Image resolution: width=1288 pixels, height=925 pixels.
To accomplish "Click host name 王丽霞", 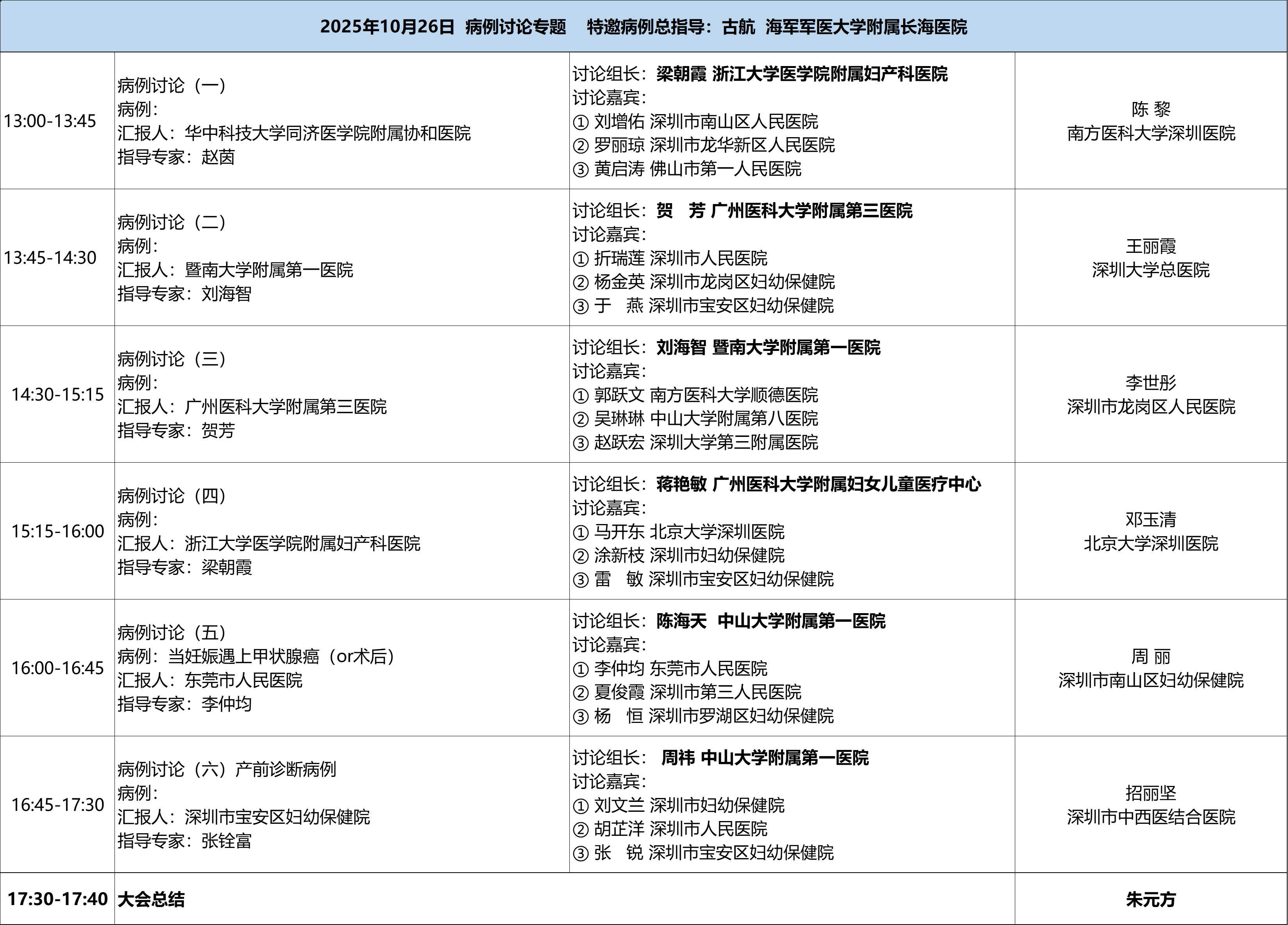I will (x=1150, y=246).
